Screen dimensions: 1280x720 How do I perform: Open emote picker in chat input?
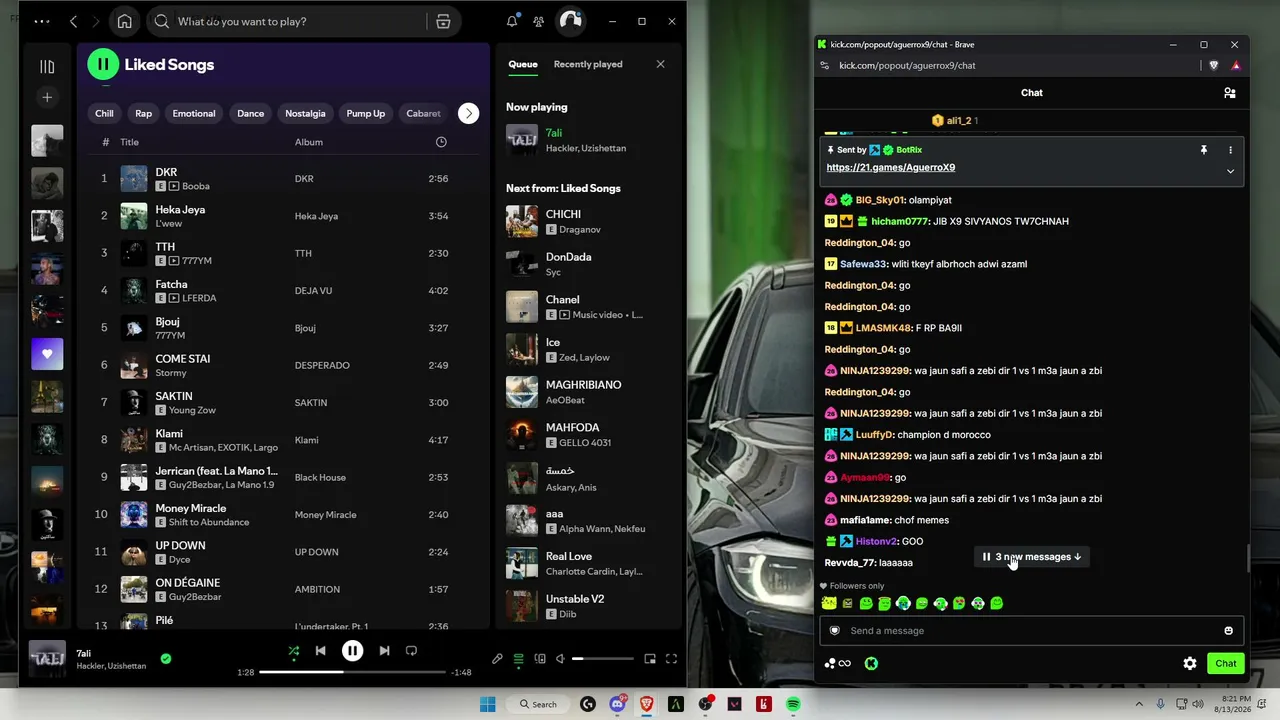tap(1229, 631)
